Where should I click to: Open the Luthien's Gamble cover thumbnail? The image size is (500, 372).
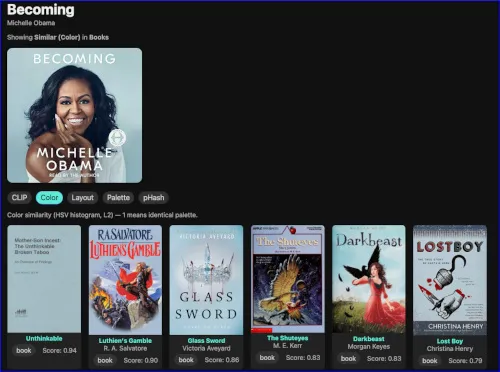point(125,280)
